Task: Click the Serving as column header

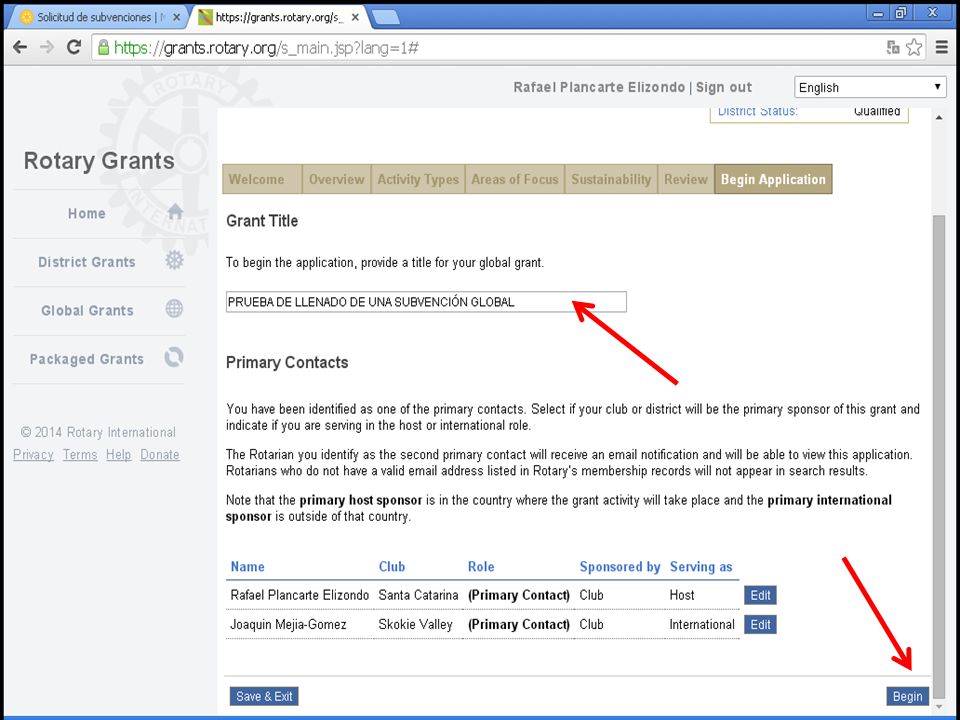Action: (701, 567)
